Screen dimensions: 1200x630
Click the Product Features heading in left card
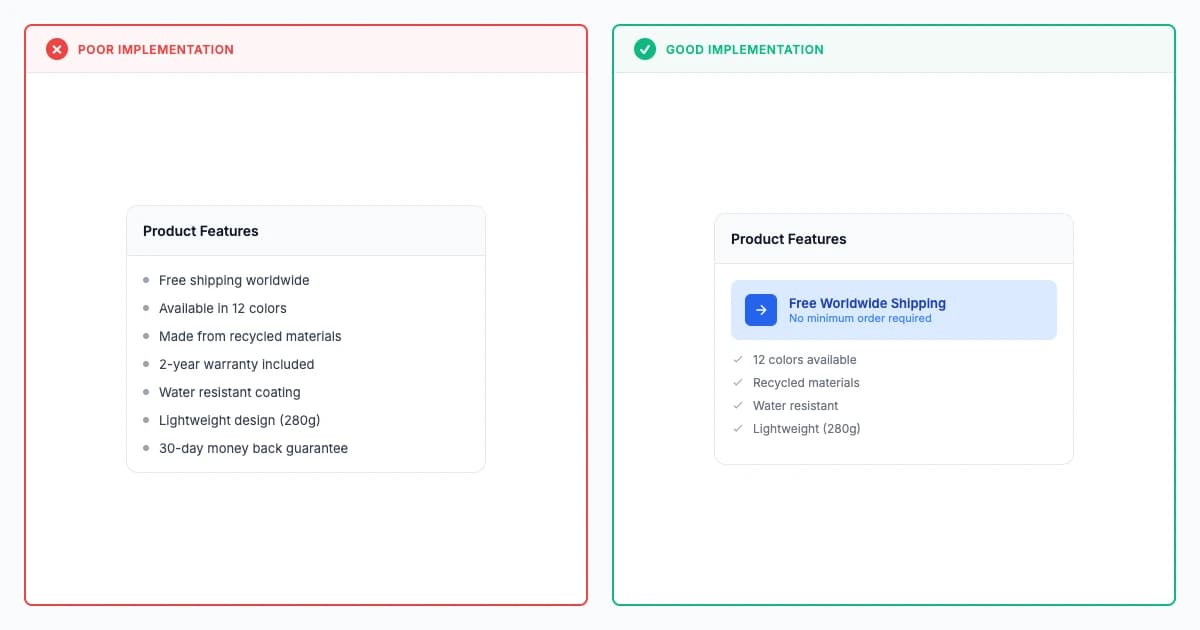point(201,231)
